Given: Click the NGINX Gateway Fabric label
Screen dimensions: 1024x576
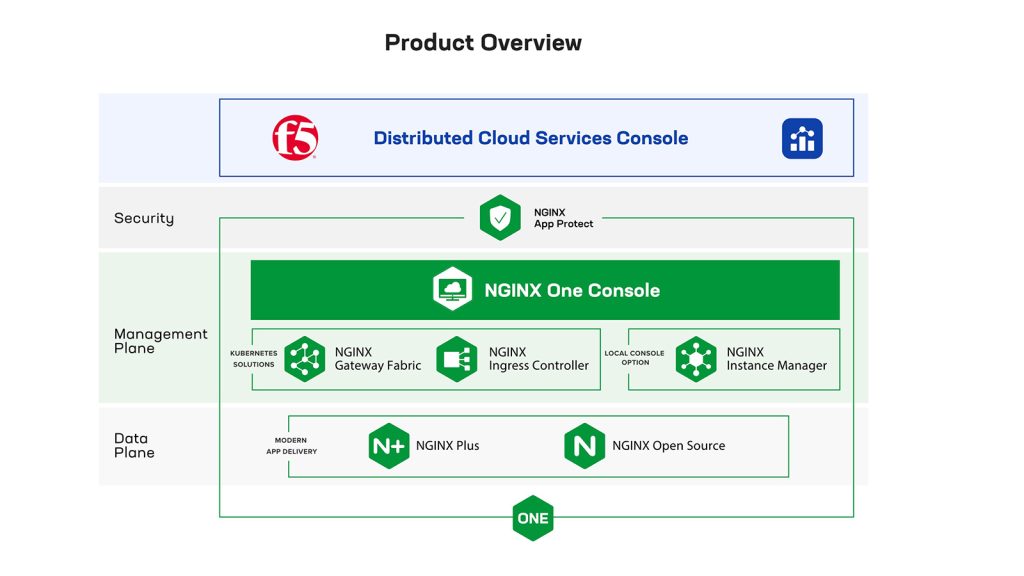Looking at the screenshot, I should (378, 359).
